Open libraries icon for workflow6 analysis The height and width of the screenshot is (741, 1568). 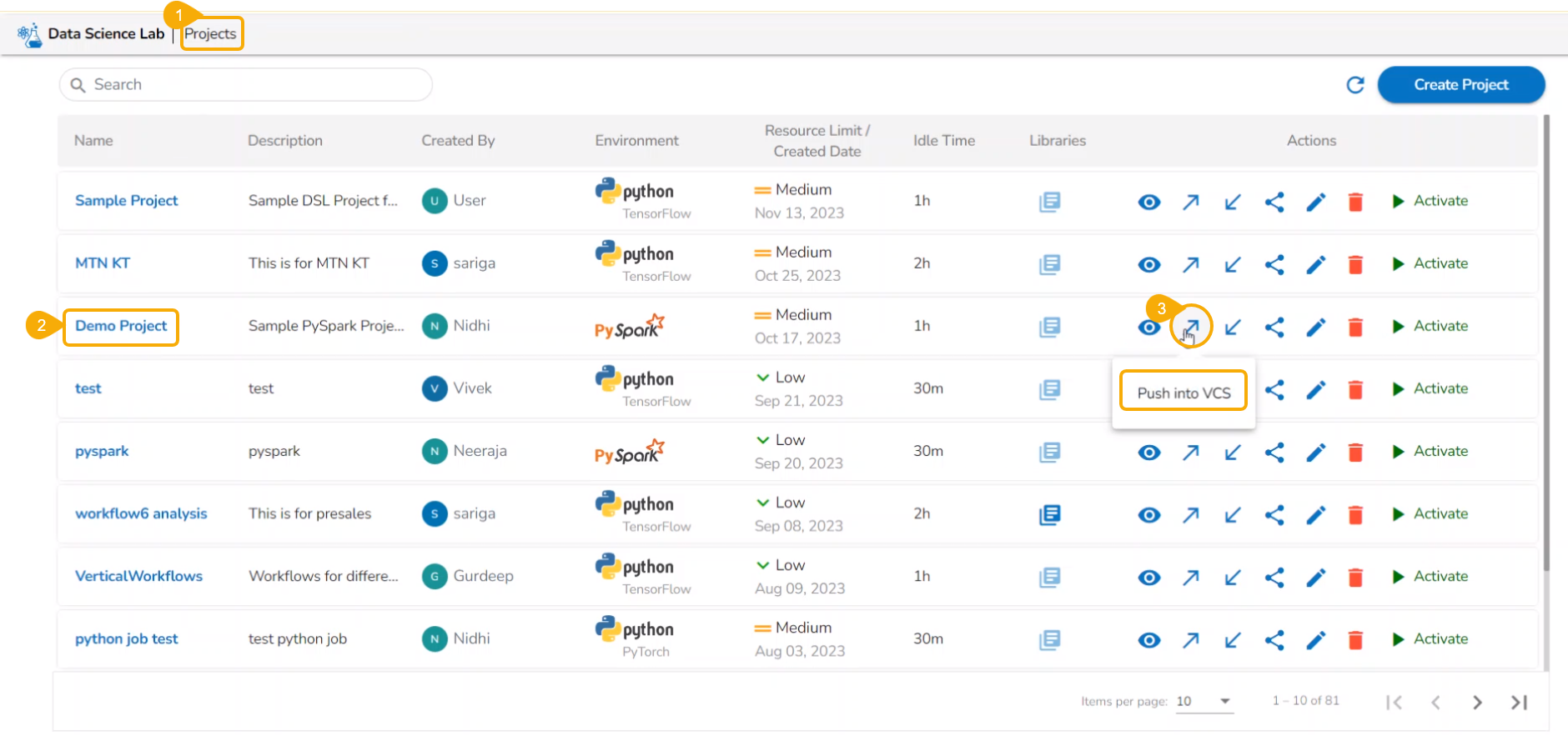[x=1049, y=514]
